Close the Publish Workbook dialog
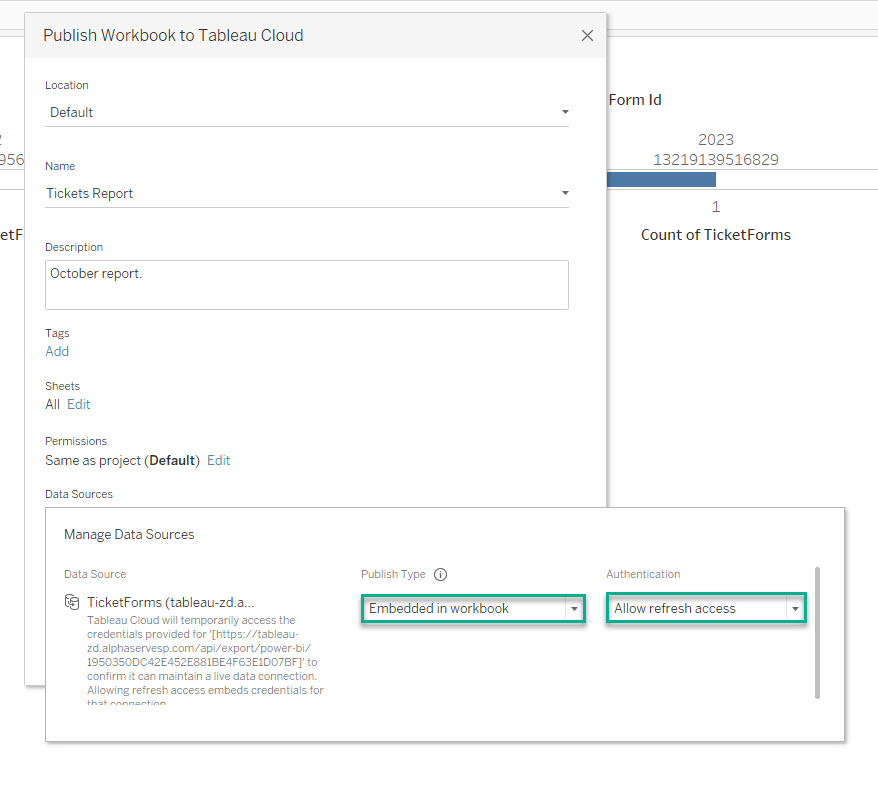878x785 pixels. coord(587,36)
